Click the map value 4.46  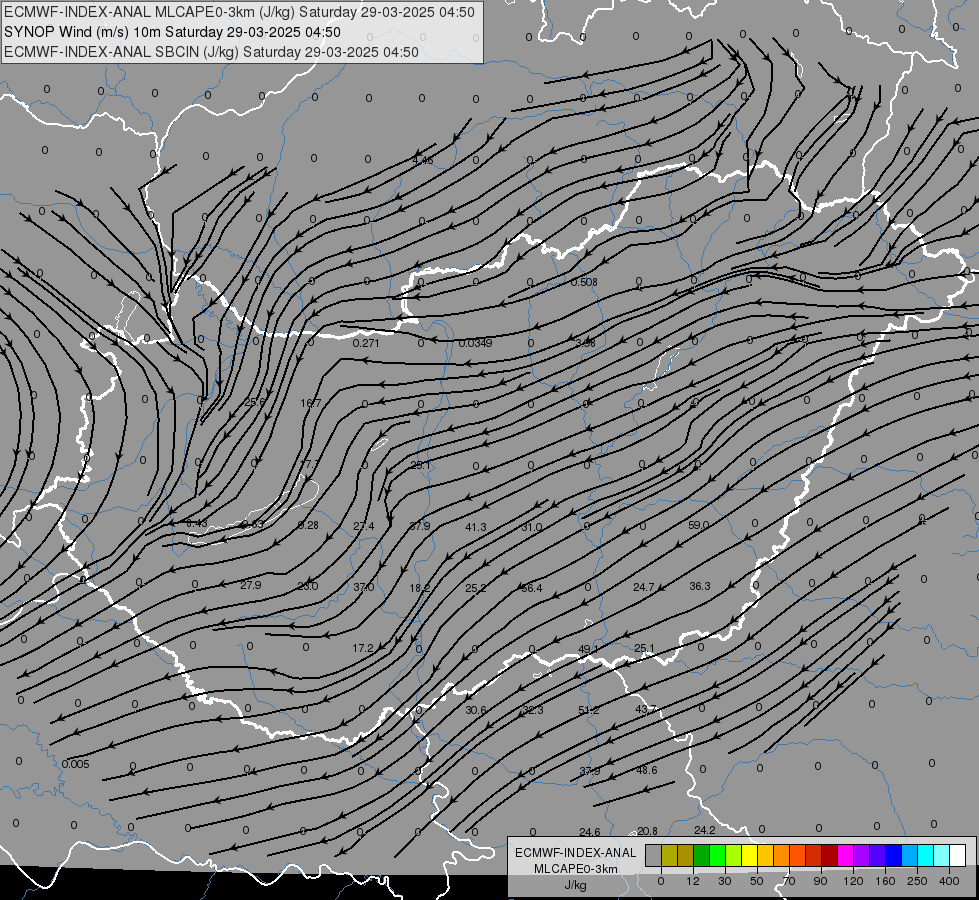pos(423,161)
